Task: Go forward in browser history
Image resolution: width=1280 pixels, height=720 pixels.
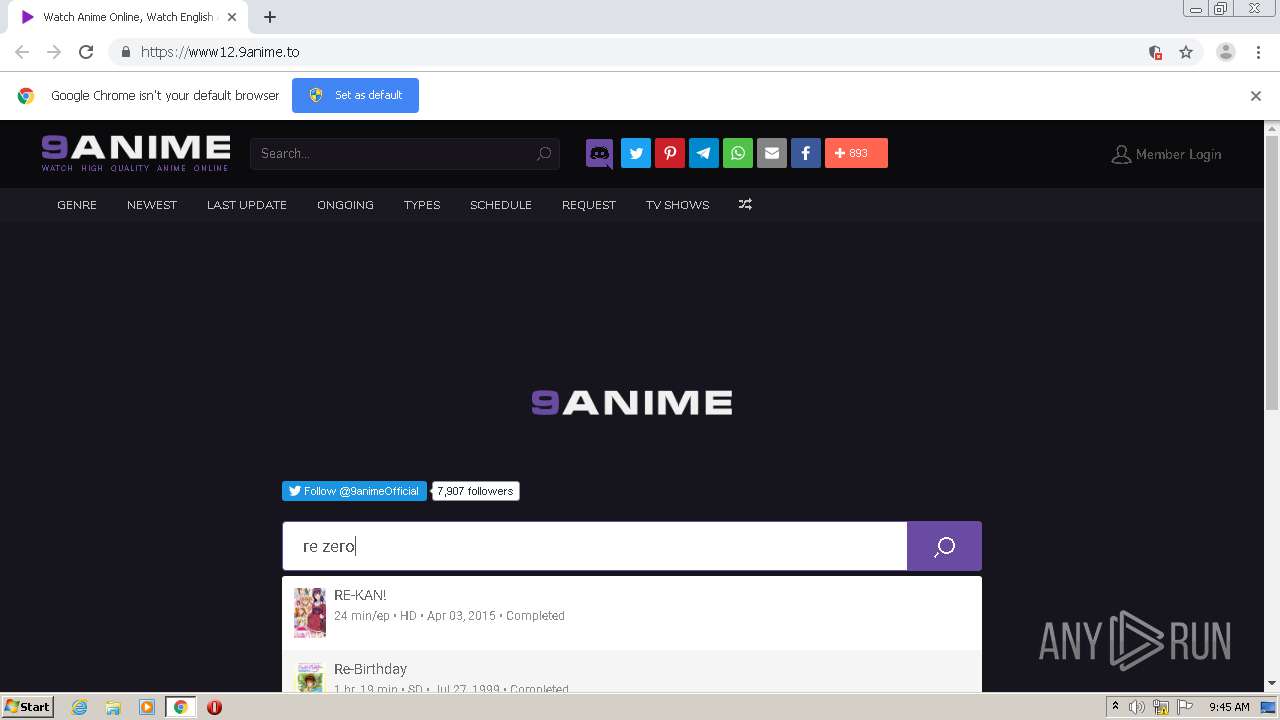Action: [54, 52]
